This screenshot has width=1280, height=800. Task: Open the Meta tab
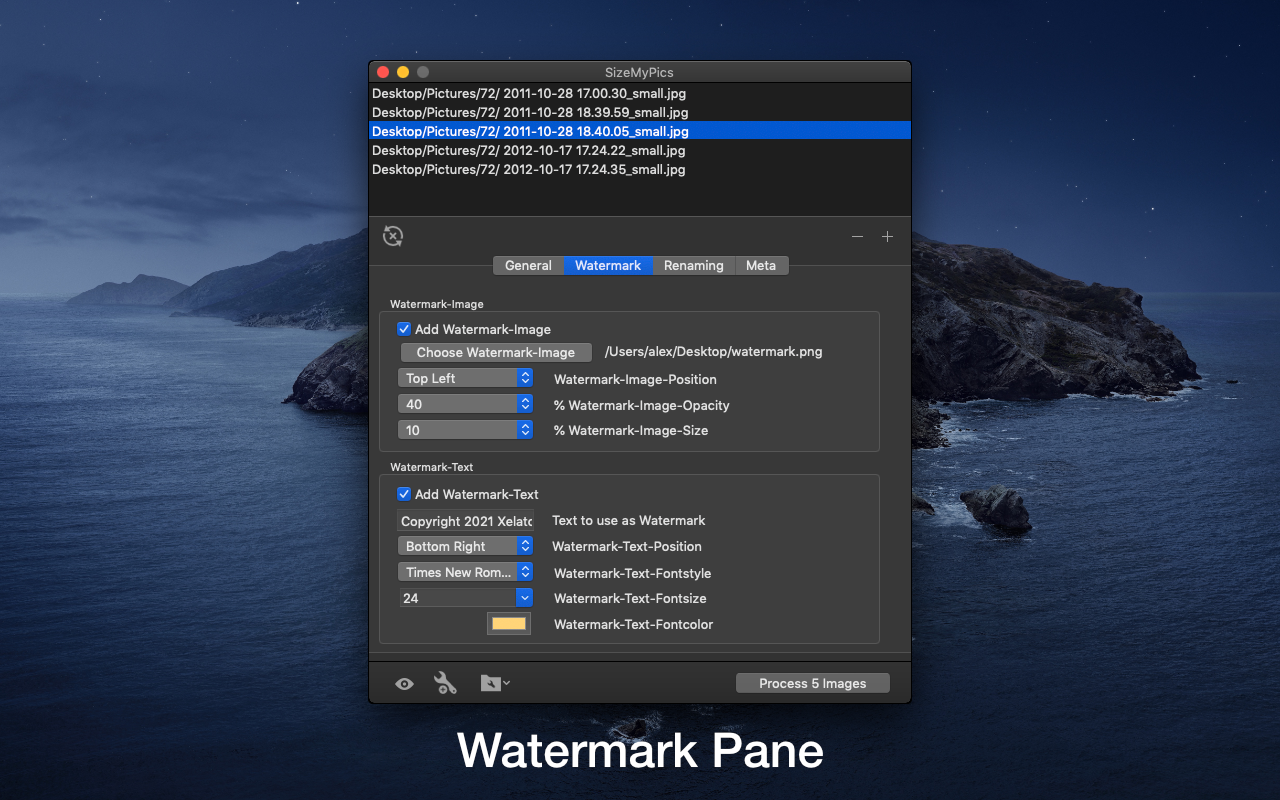[761, 265]
